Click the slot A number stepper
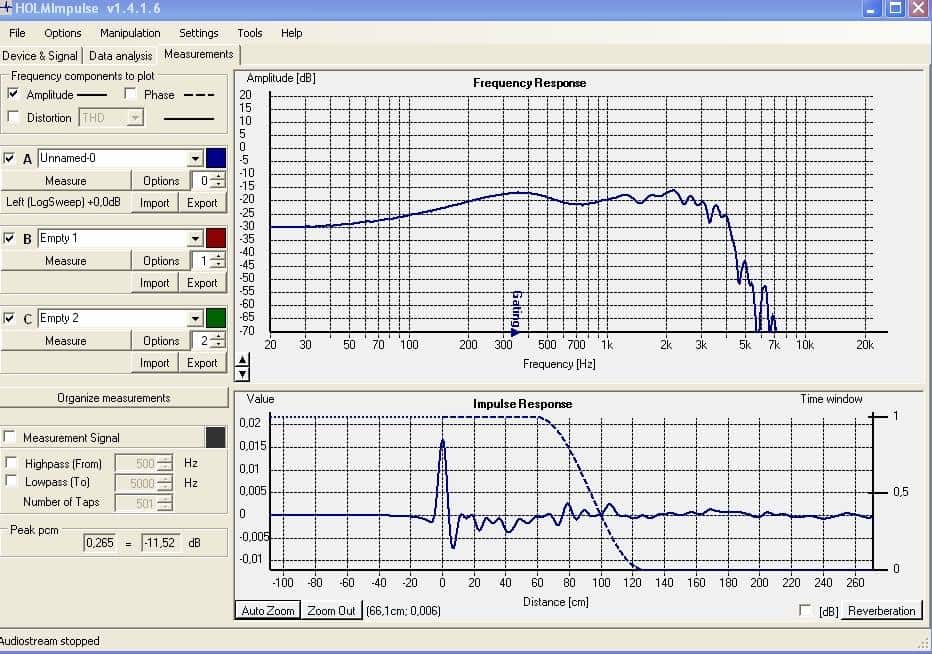Screen dimensions: 932x654 click(x=219, y=180)
